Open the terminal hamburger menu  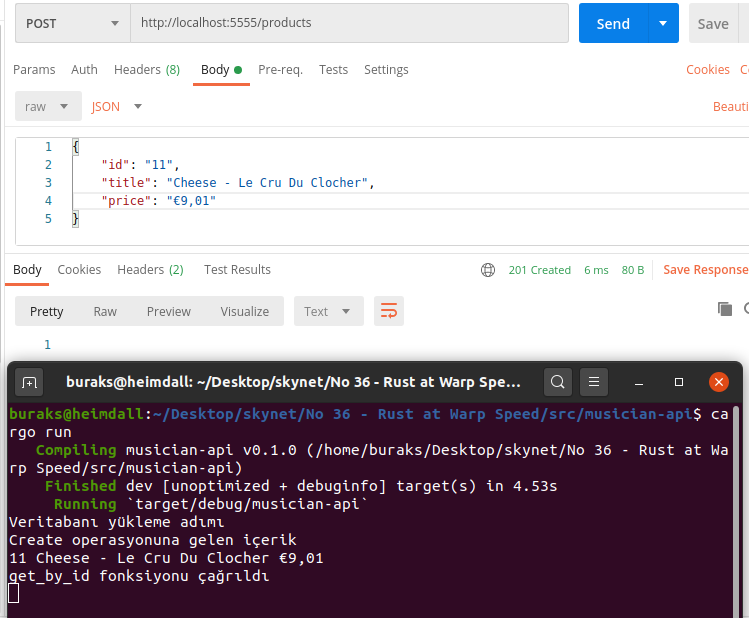click(594, 382)
